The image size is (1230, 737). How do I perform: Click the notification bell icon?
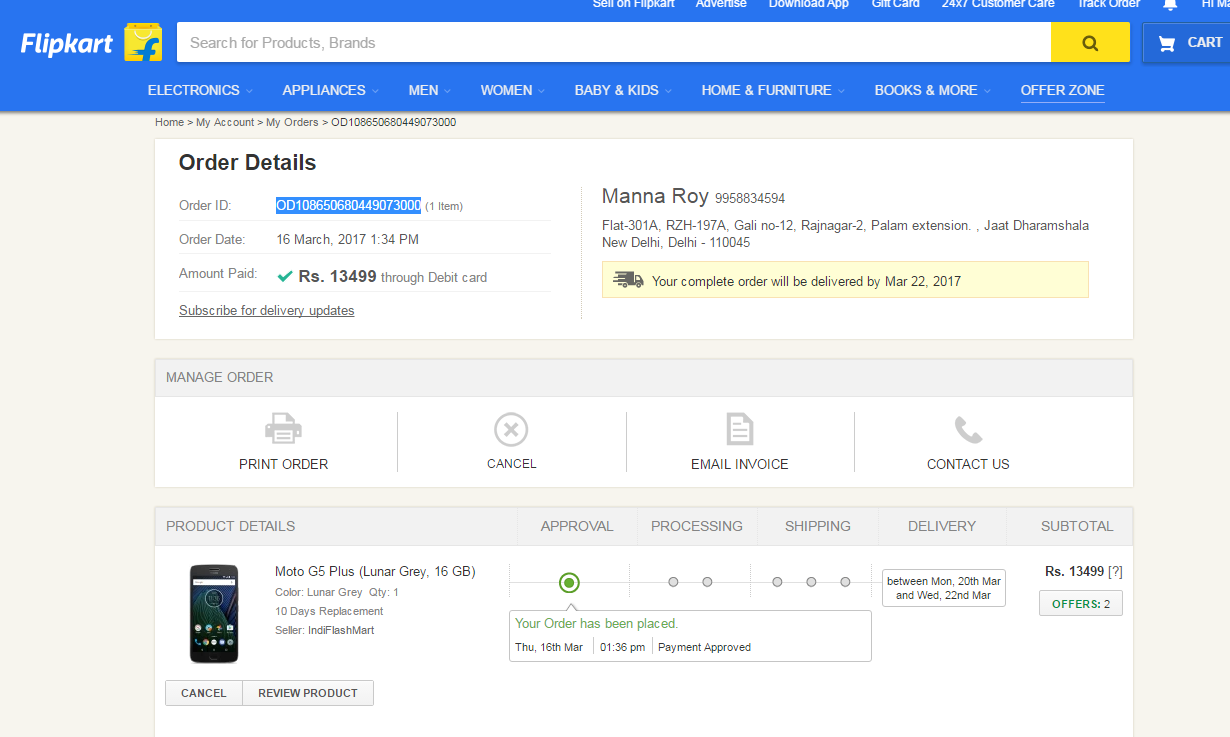1170,5
